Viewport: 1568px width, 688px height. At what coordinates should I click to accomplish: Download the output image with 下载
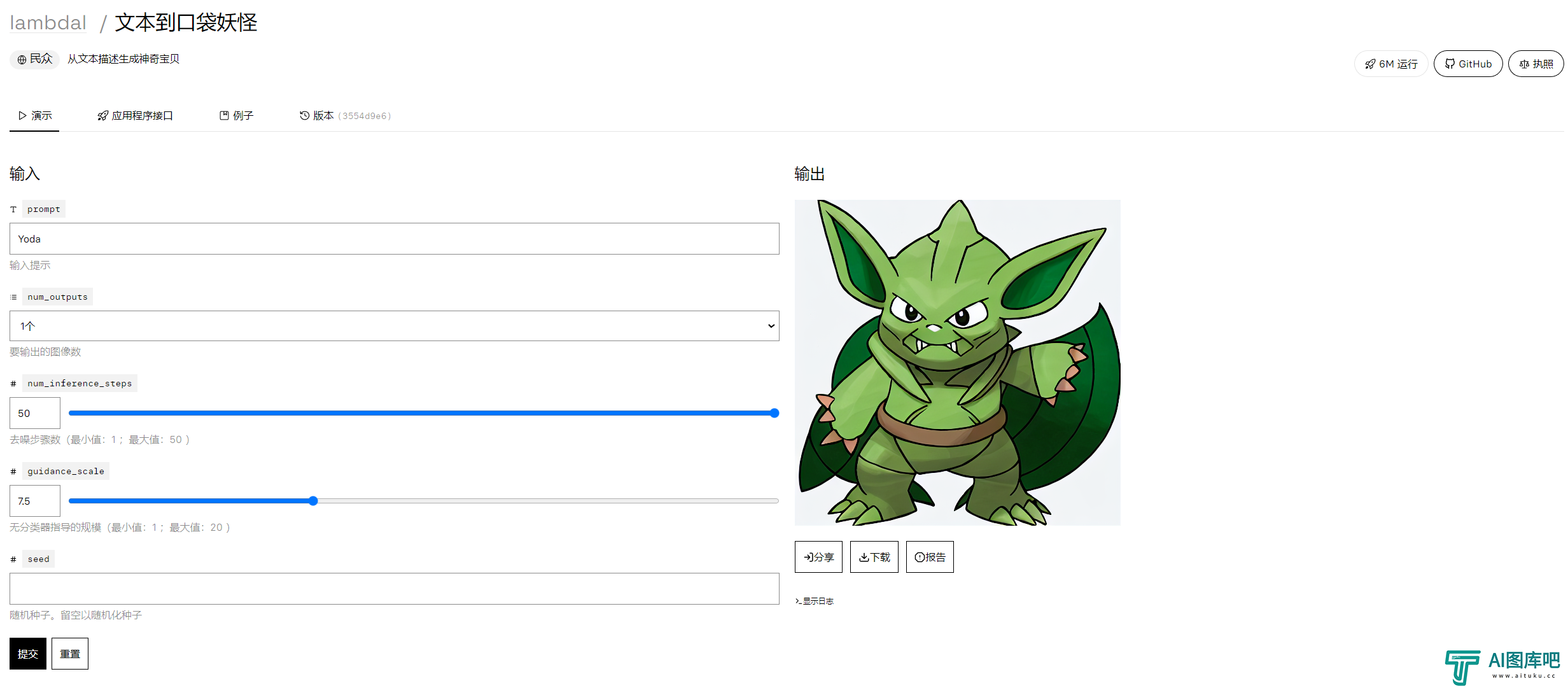click(874, 557)
